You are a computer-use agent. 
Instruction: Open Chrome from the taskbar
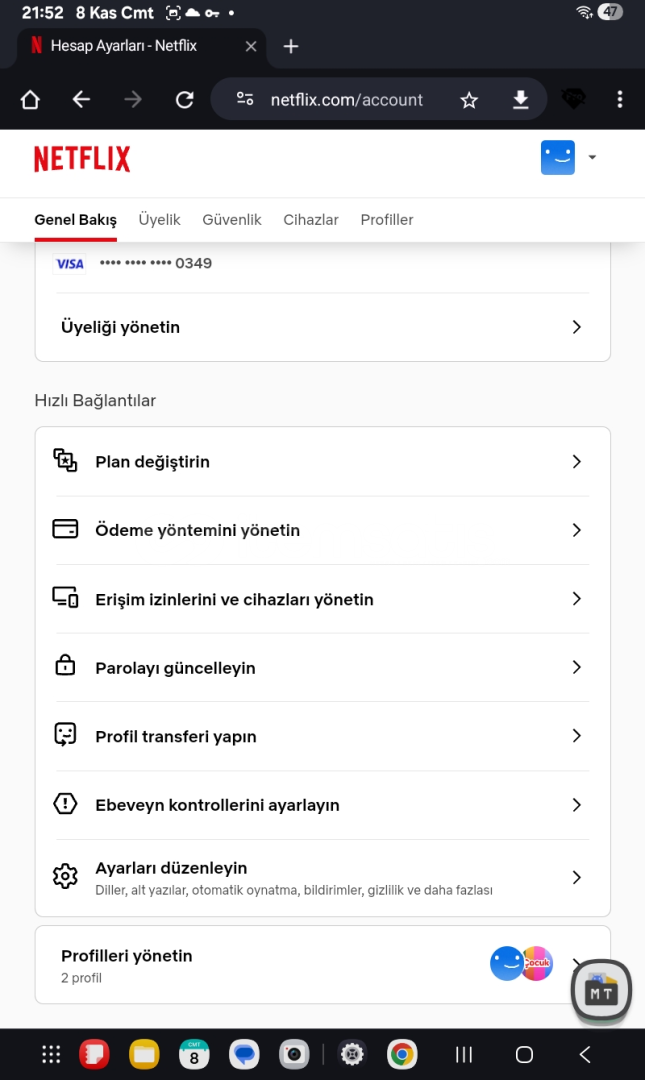(403, 1054)
